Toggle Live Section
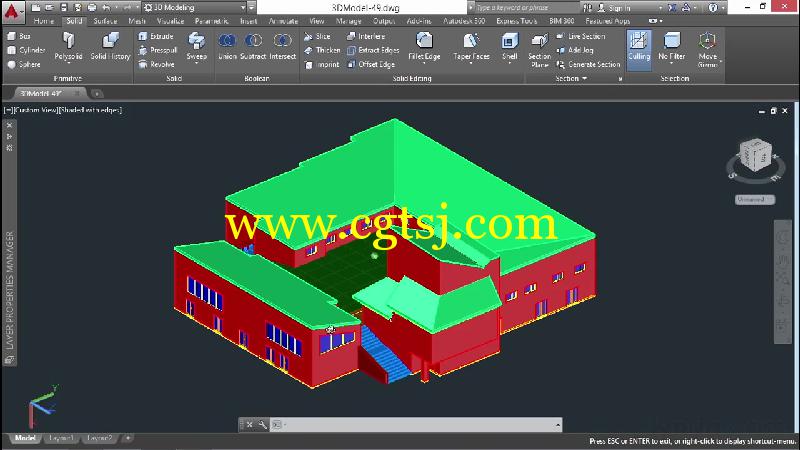Viewport: 800px width, 450px height. (x=581, y=36)
